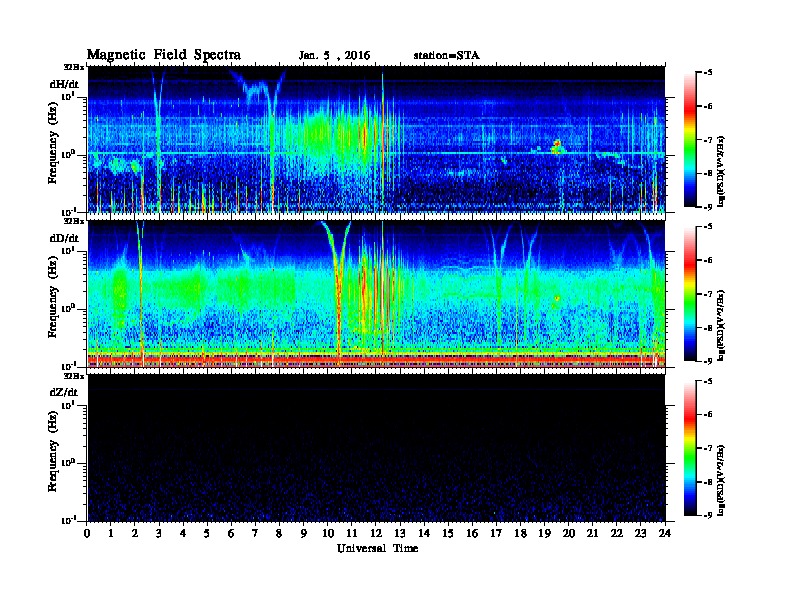The image size is (792, 612).
Task: Click hour "8" on the time axis
Action: click(x=279, y=533)
